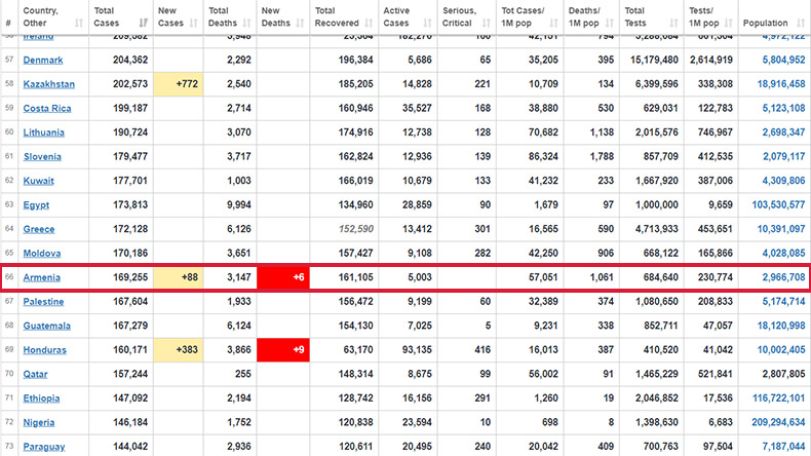Click Slovenia population 2,079,117 link

784,157
